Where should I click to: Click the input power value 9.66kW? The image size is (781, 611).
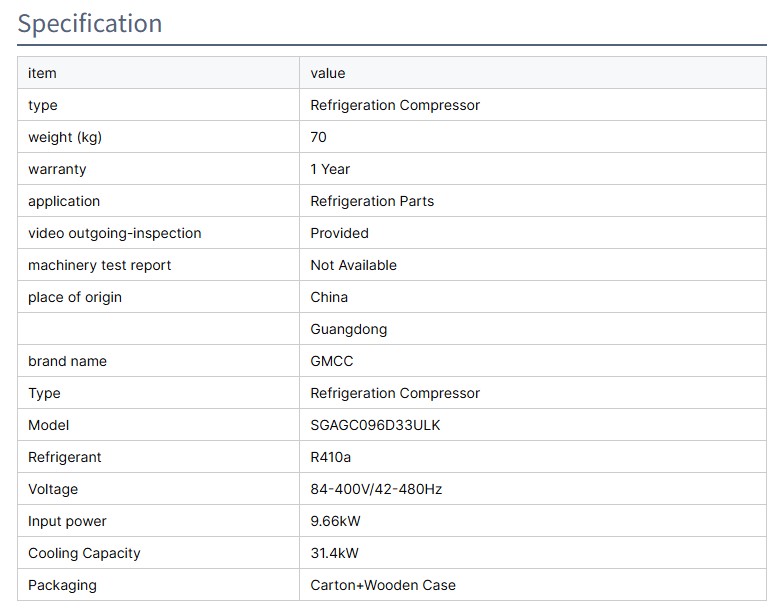tap(337, 521)
